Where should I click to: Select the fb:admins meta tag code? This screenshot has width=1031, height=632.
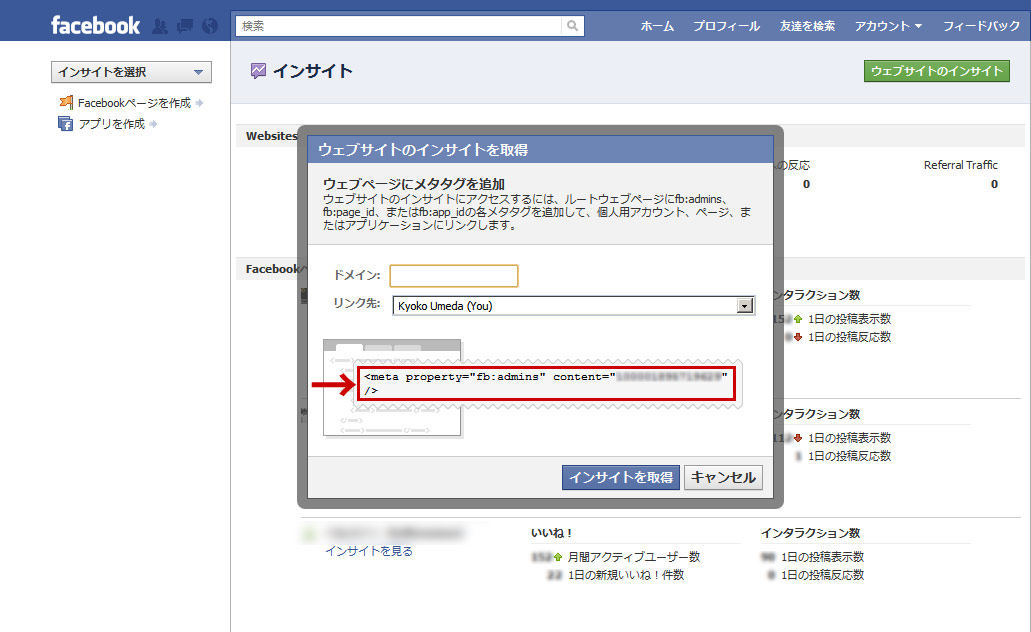(546, 383)
